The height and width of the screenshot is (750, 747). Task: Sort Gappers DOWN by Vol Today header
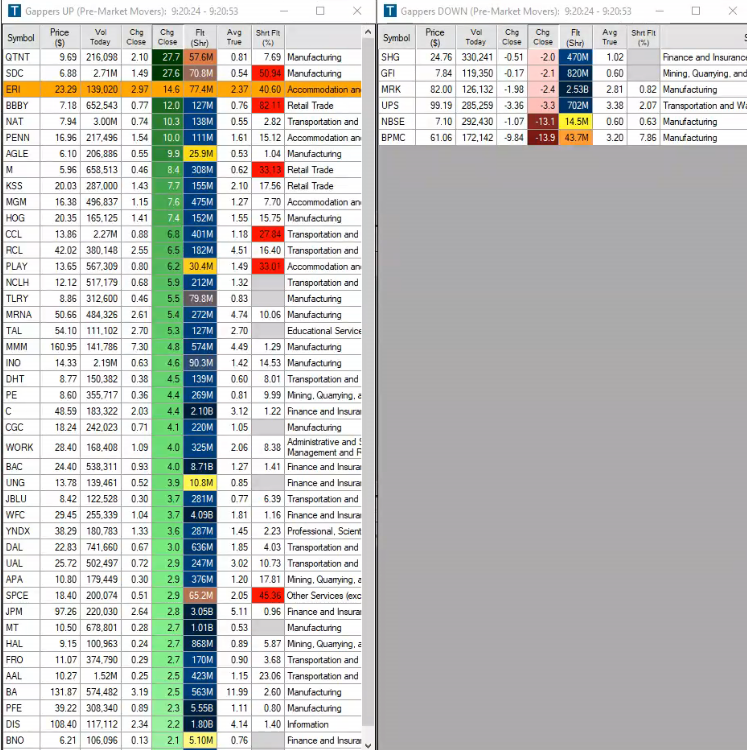point(475,37)
